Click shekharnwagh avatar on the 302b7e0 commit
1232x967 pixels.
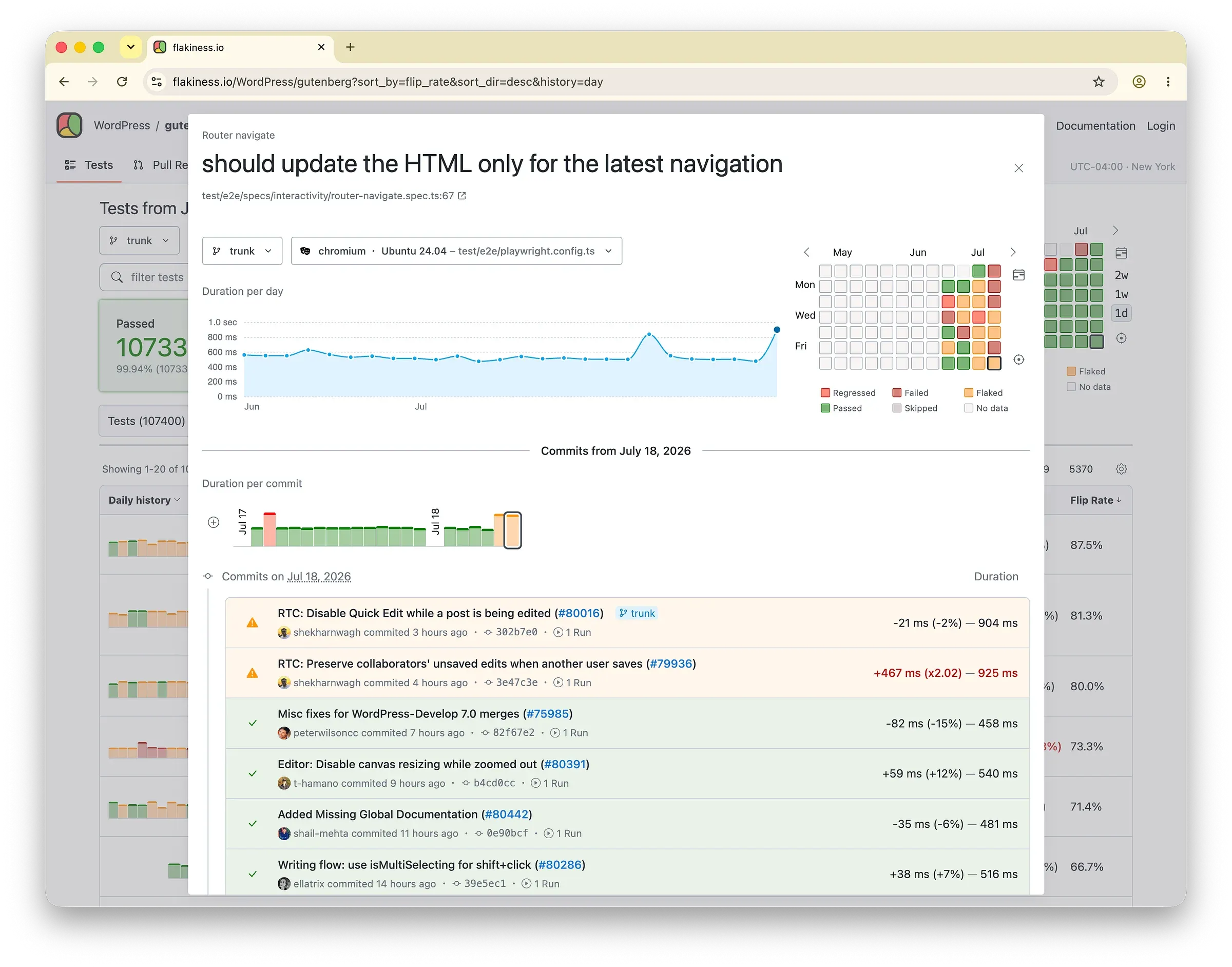click(x=284, y=632)
